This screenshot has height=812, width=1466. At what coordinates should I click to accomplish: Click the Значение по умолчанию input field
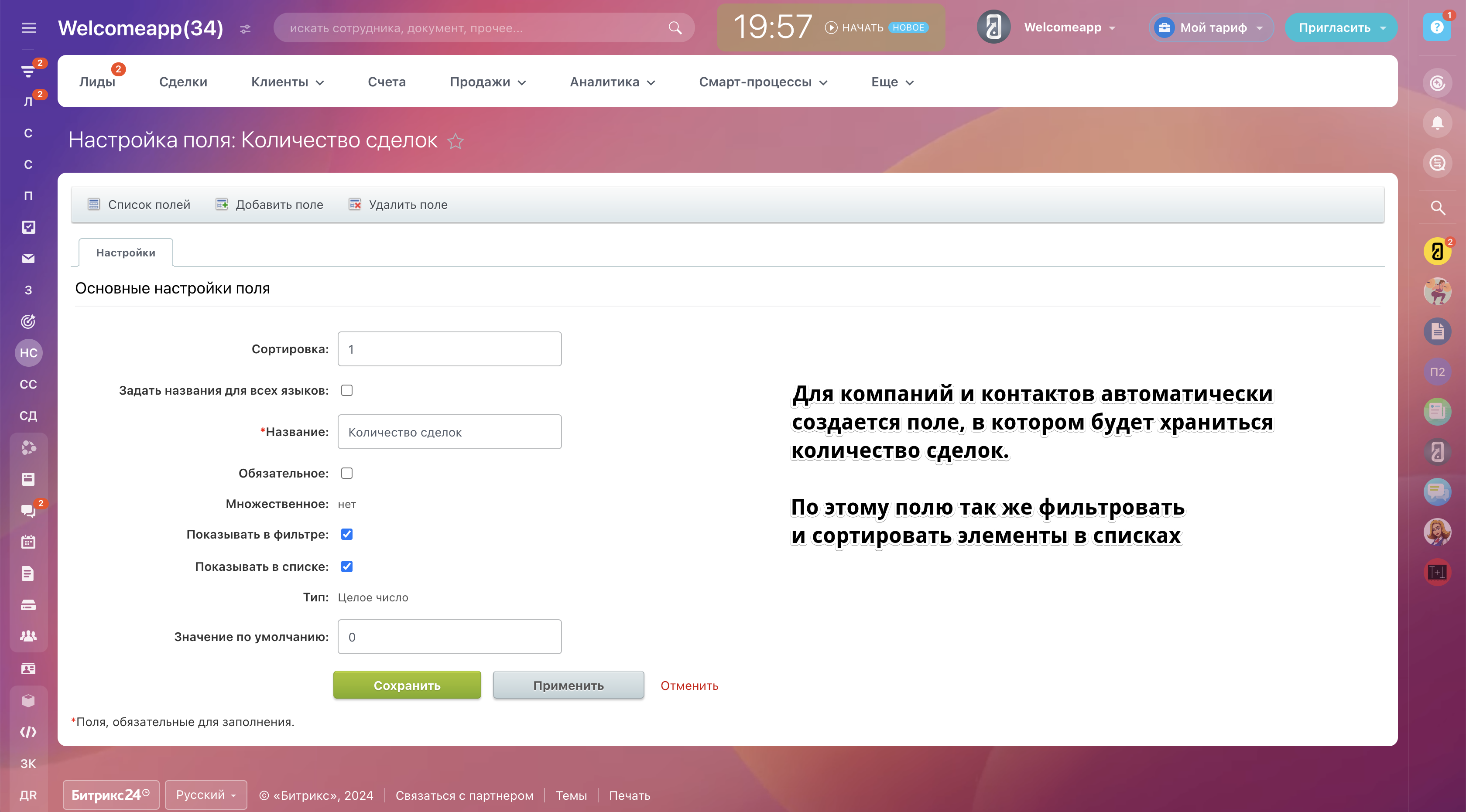tap(449, 637)
